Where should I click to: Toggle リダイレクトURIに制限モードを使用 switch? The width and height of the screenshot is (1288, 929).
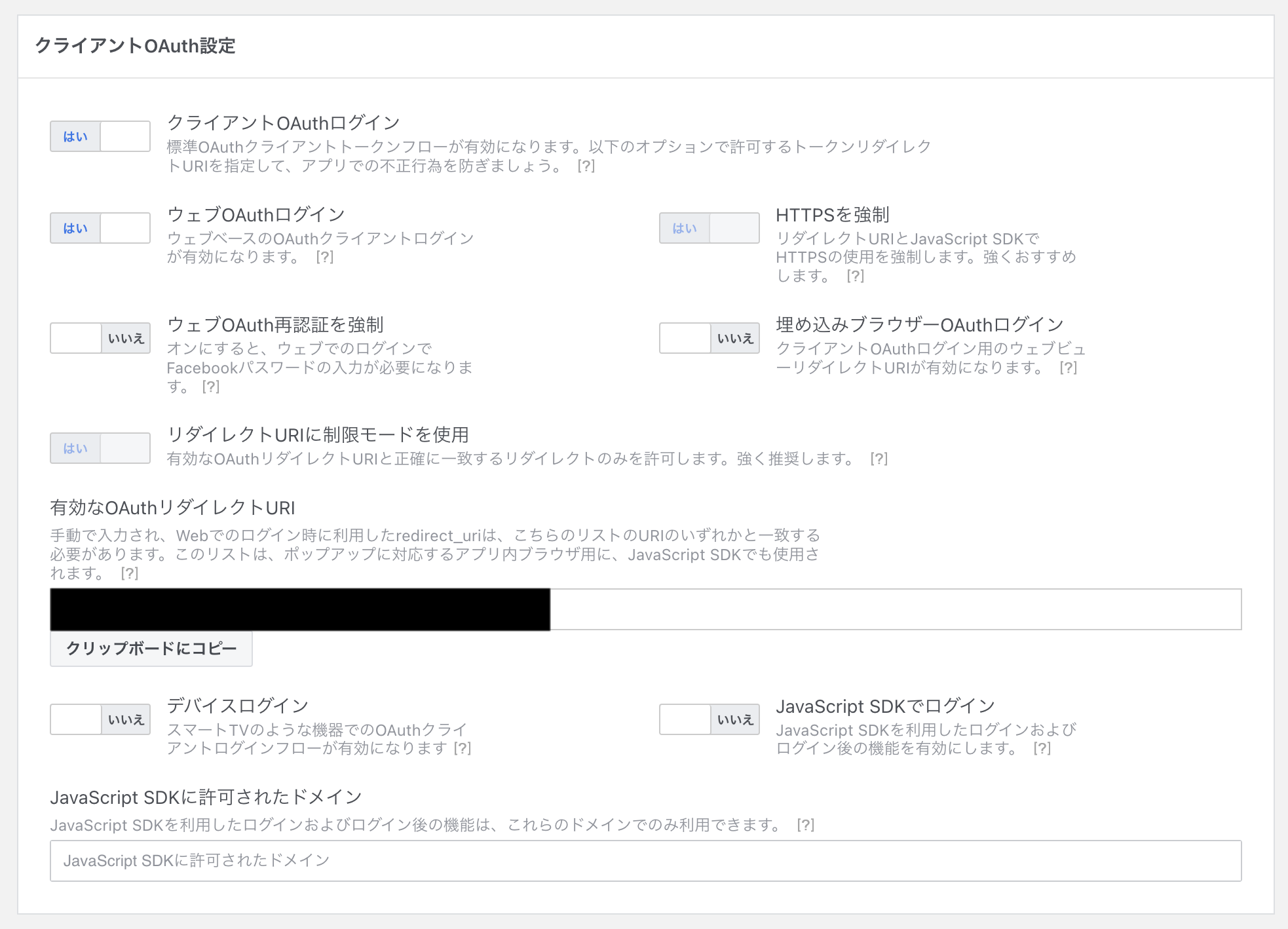(100, 448)
